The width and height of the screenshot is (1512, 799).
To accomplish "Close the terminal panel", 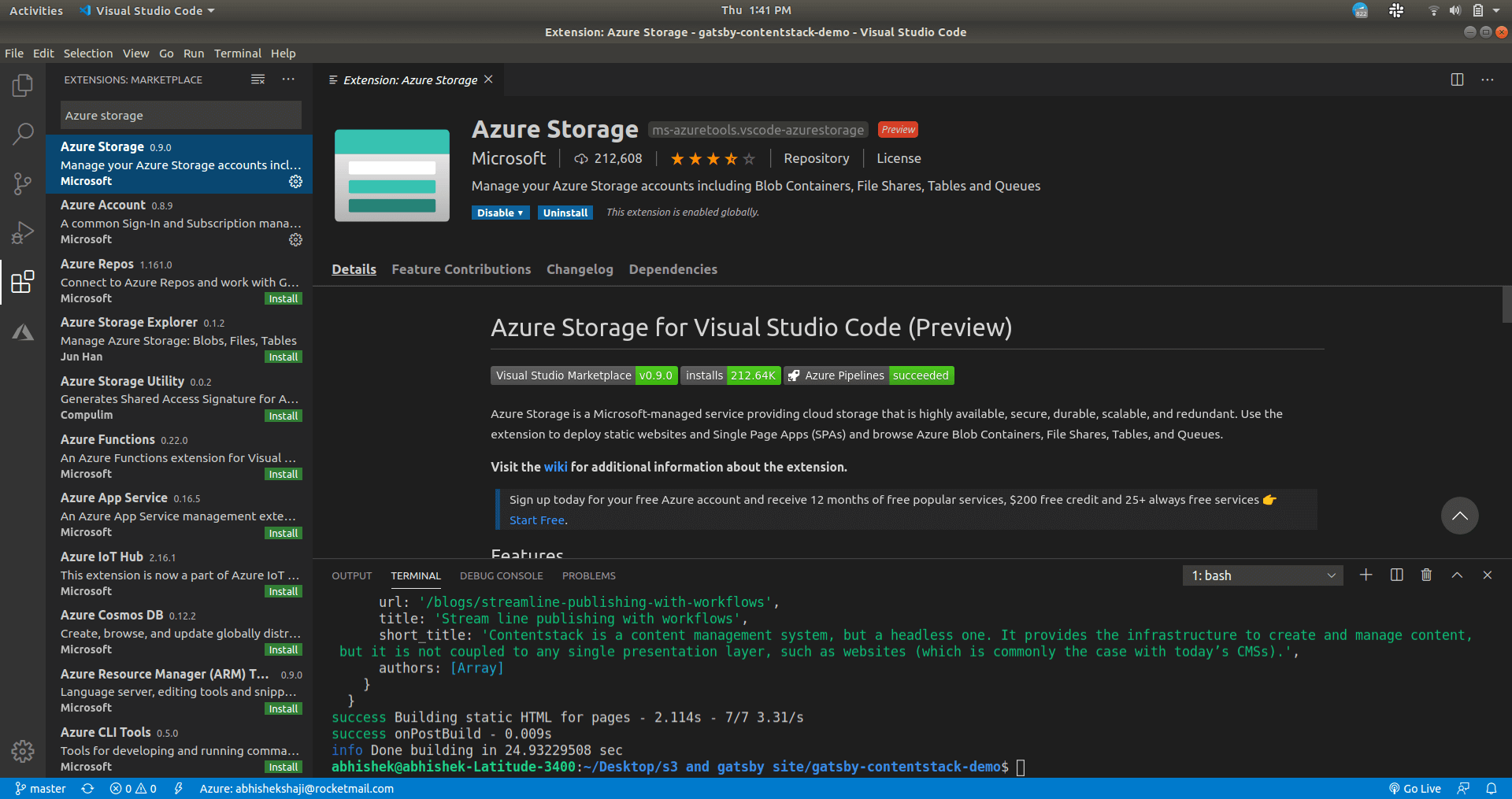I will point(1487,575).
